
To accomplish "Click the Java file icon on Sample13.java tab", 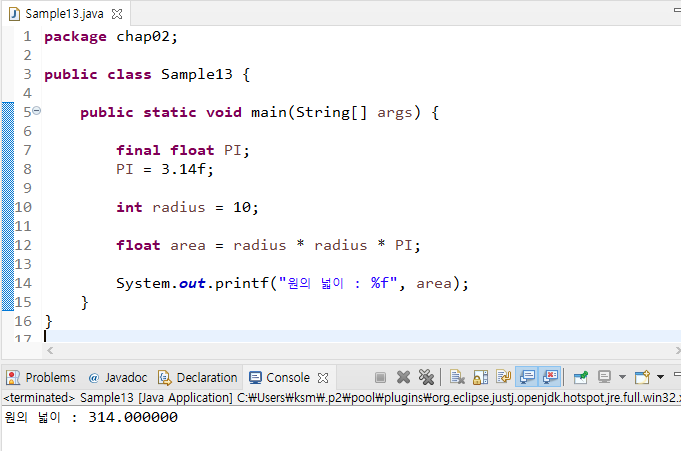I will point(14,14).
